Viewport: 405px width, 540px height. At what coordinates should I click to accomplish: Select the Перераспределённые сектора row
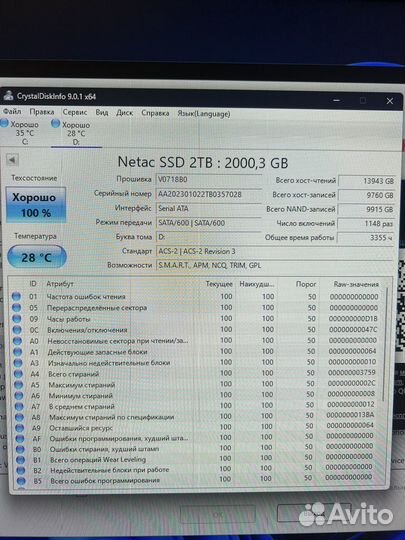tap(196, 308)
